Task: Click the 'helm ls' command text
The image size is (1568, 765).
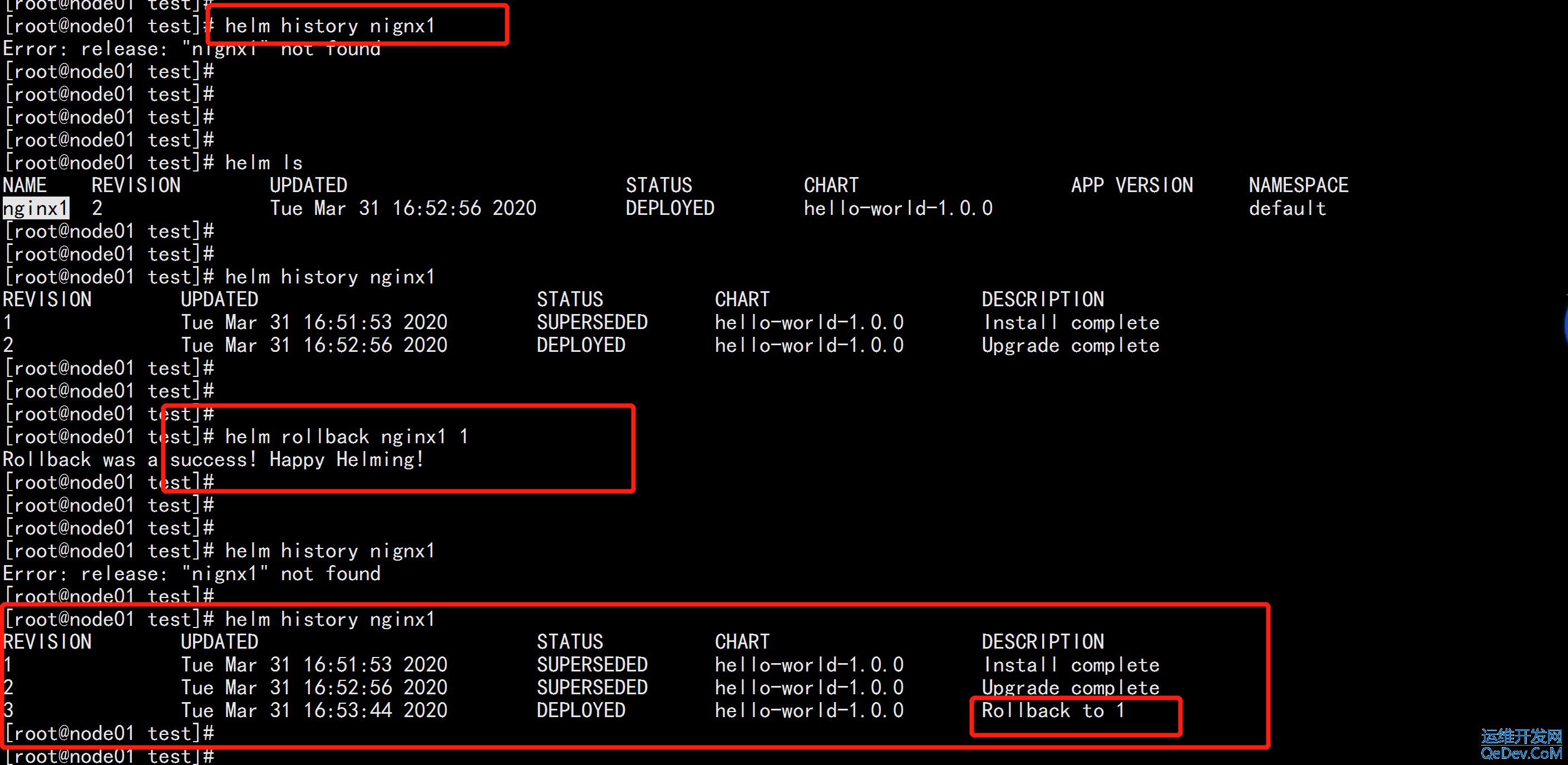Action: [264, 163]
